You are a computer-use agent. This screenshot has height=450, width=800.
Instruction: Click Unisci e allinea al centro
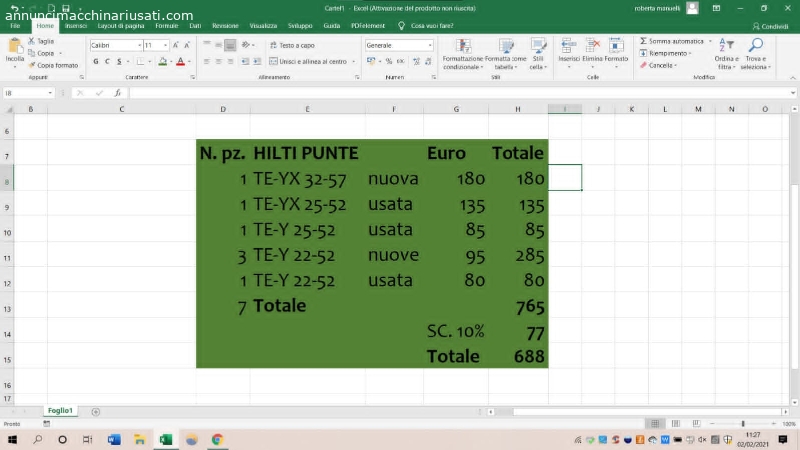308,61
